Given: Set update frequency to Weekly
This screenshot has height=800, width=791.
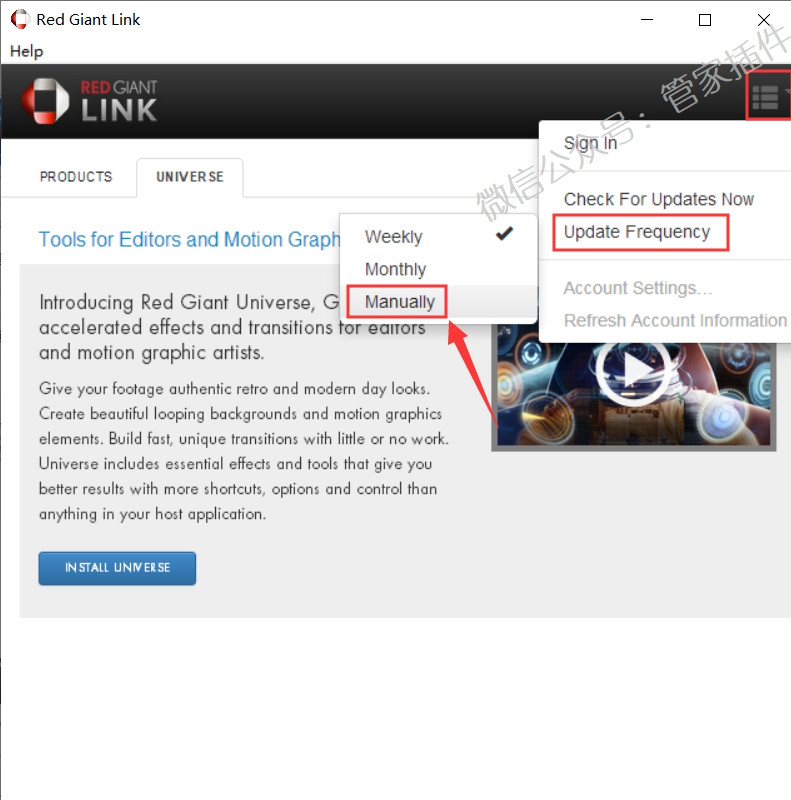Looking at the screenshot, I should pos(438,237).
